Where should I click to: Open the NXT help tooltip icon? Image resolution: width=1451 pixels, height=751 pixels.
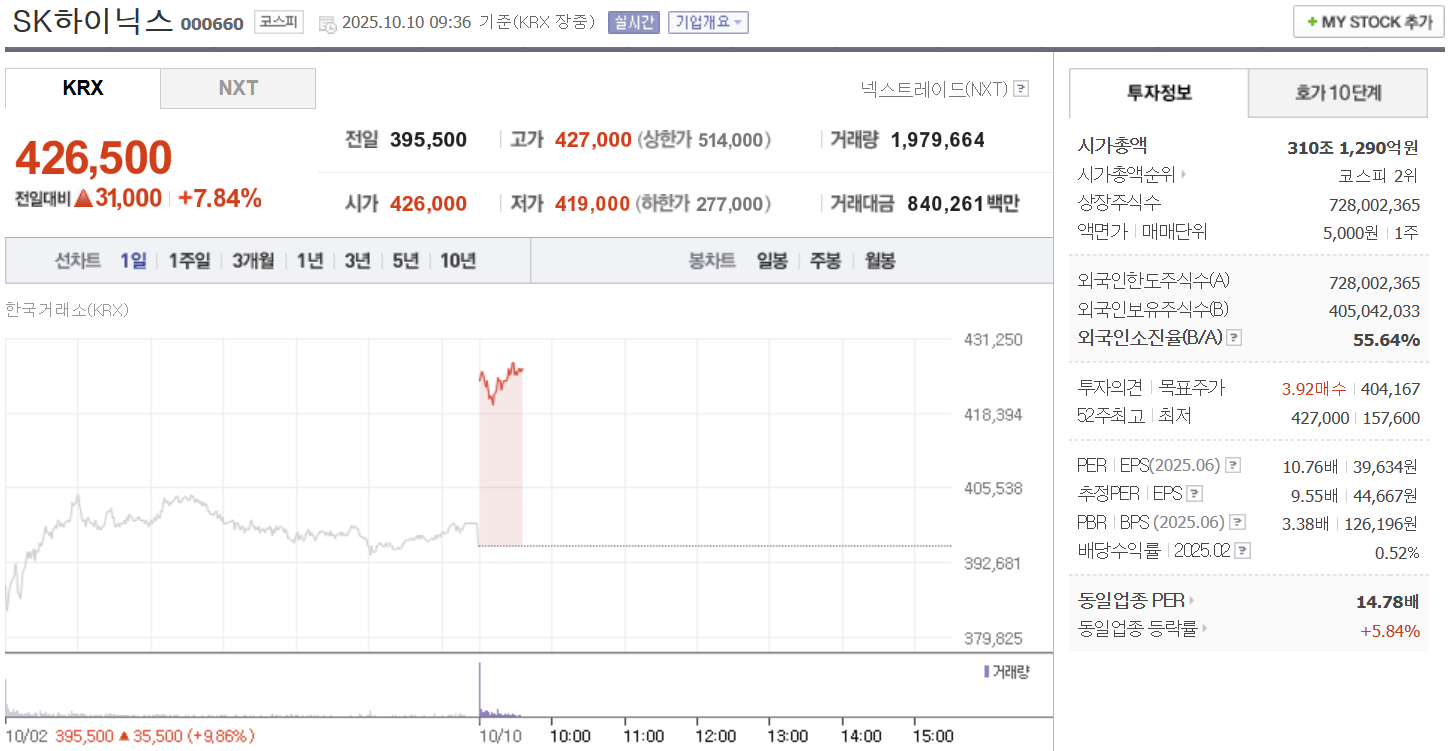(1020, 89)
